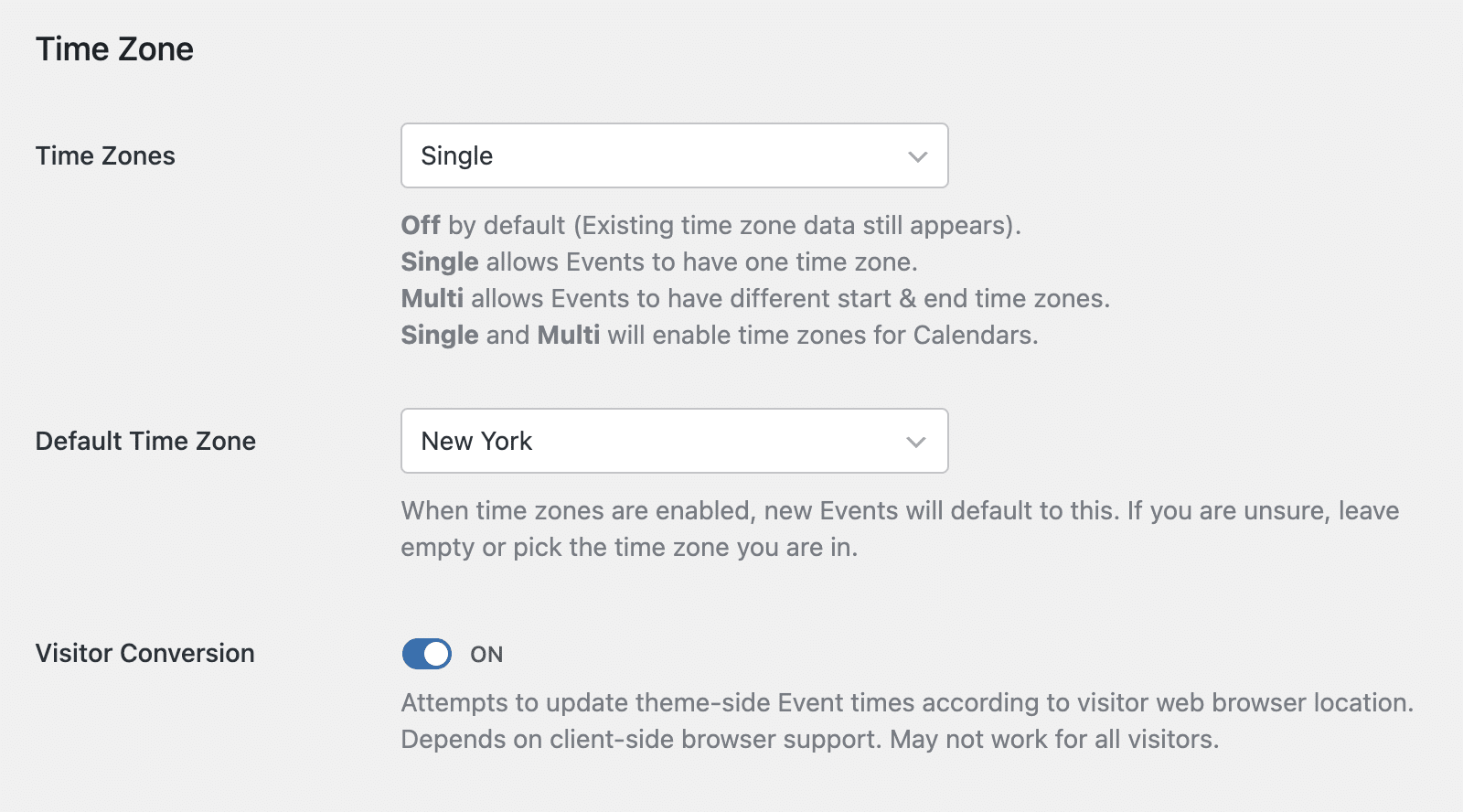Click the text New York inside the dropdown
The height and width of the screenshot is (812, 1463).
pos(475,441)
